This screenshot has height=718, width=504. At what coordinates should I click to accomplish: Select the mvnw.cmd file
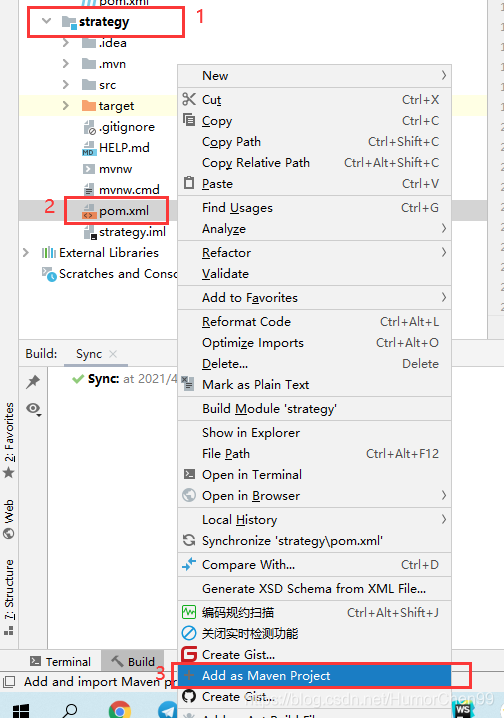[x=121, y=190]
